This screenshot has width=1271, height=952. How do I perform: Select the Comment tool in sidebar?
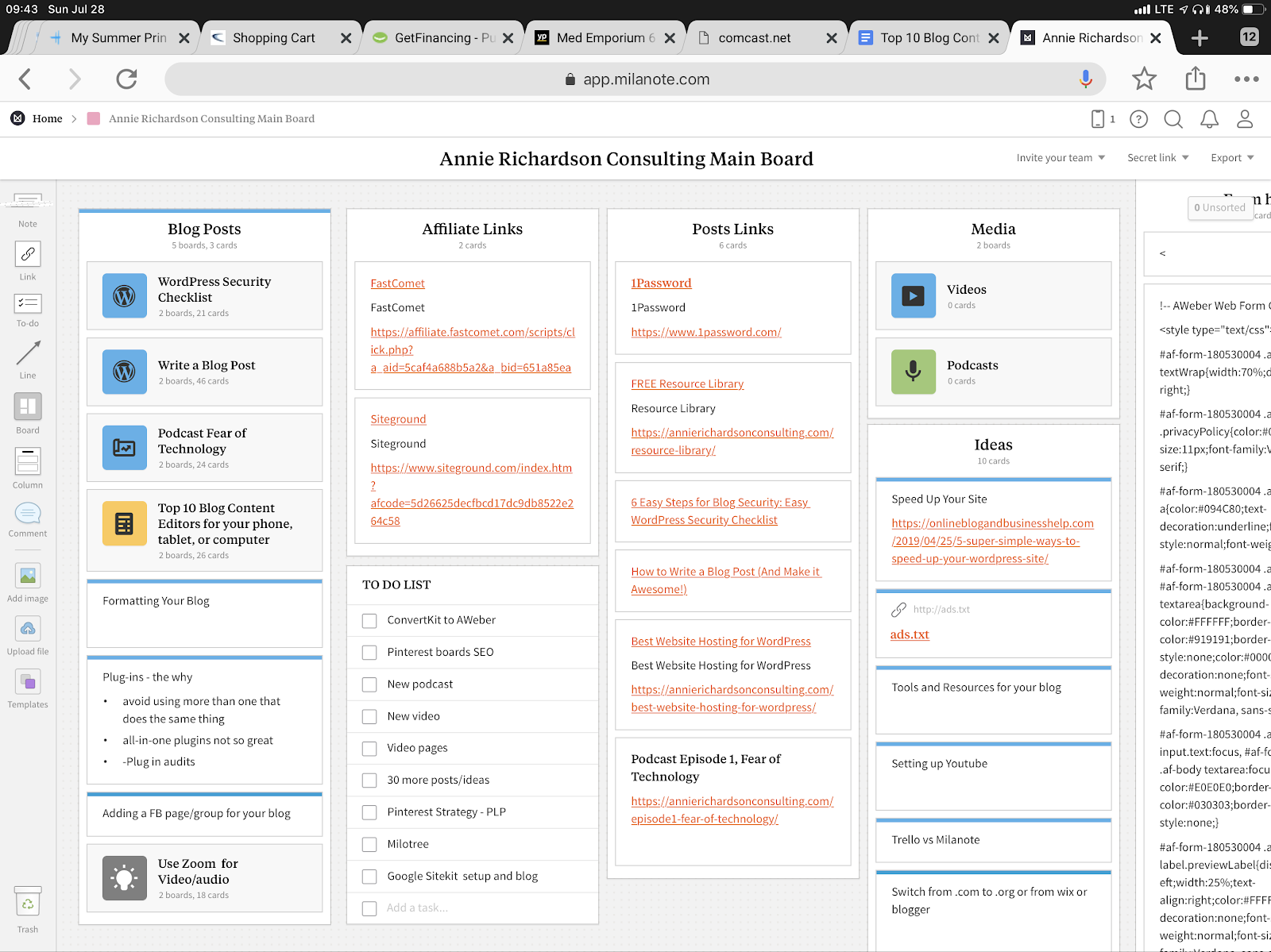click(28, 519)
